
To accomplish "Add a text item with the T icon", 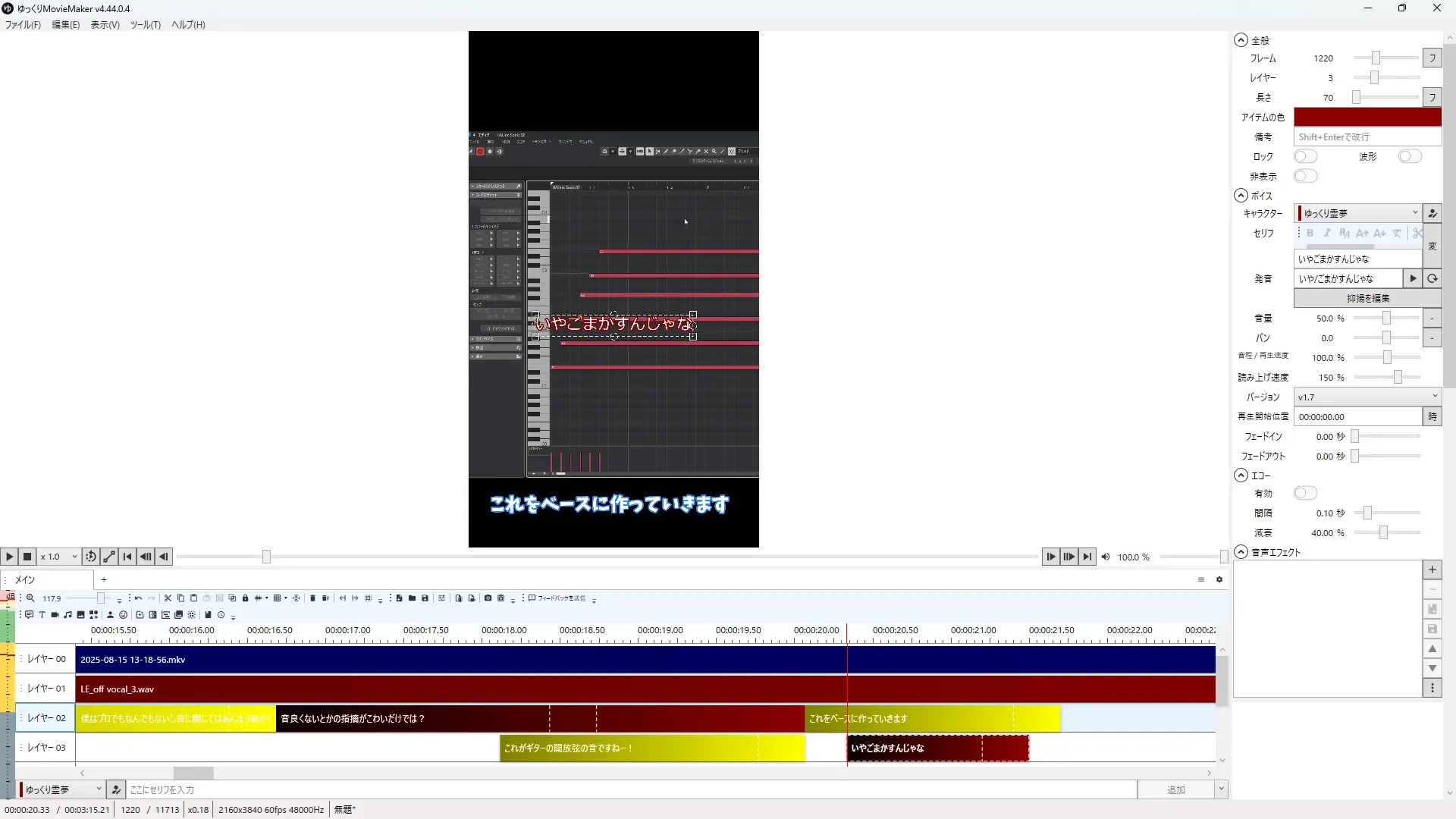I will coord(42,615).
